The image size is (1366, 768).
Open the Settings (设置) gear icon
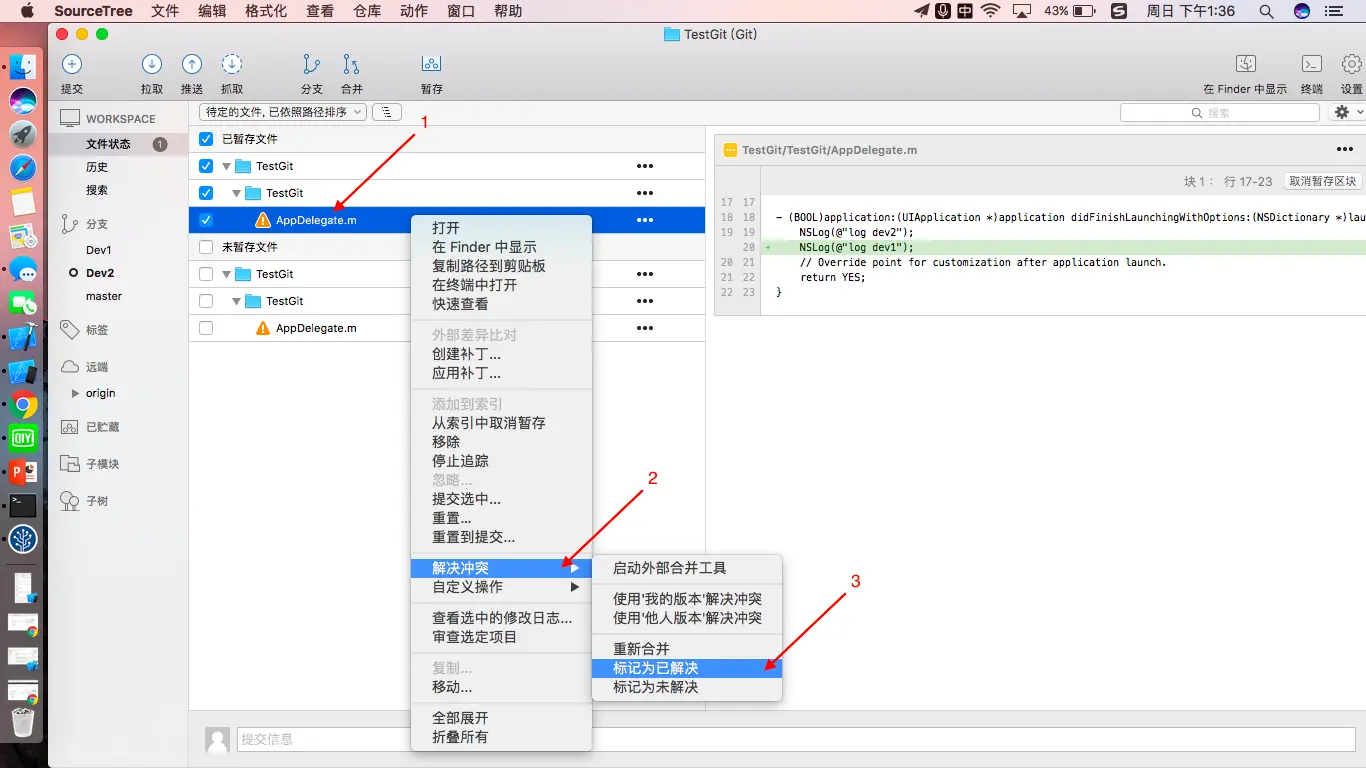(1352, 64)
